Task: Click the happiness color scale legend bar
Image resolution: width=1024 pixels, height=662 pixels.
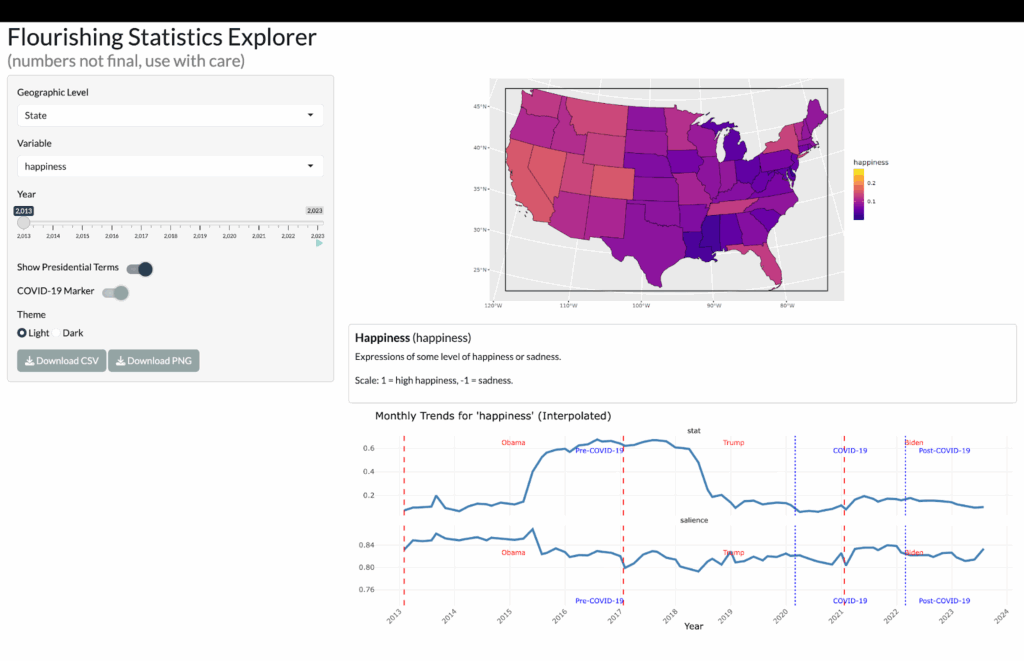Action: coord(858,193)
